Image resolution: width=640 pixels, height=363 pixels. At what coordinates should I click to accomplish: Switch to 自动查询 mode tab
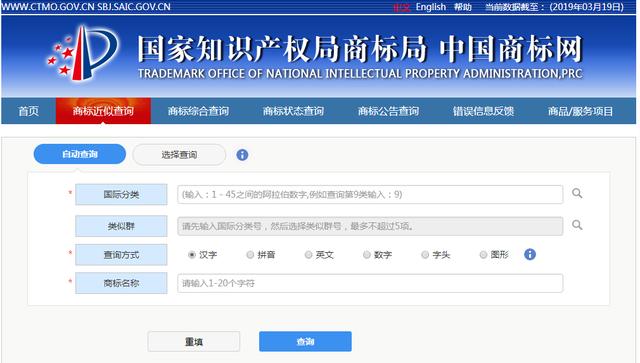[80, 154]
